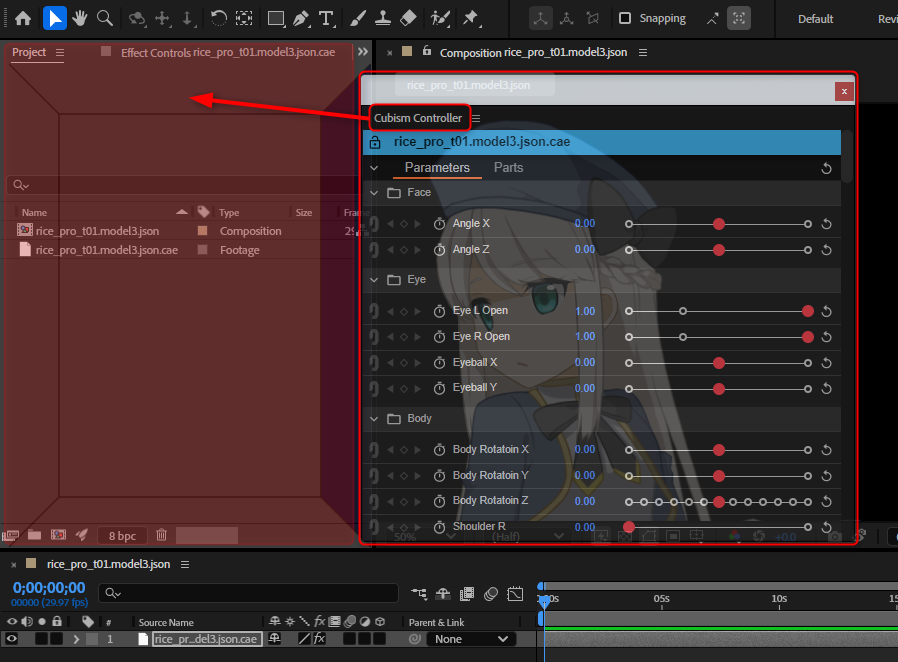Screen dimensions: 898x662
Task: Select the Hand tool
Action: [80, 18]
